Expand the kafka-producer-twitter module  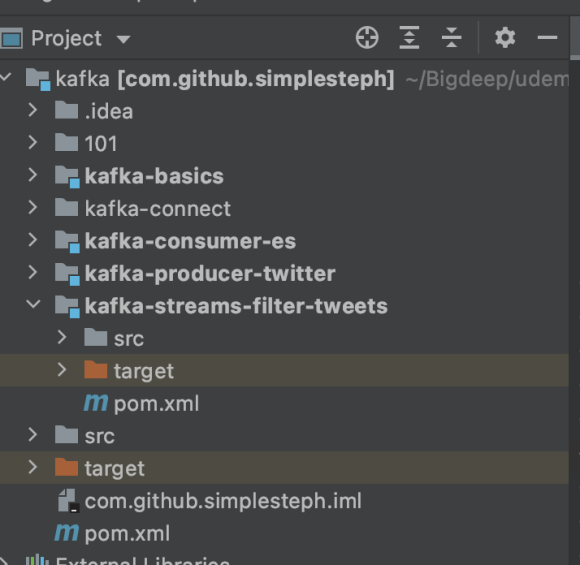point(33,273)
